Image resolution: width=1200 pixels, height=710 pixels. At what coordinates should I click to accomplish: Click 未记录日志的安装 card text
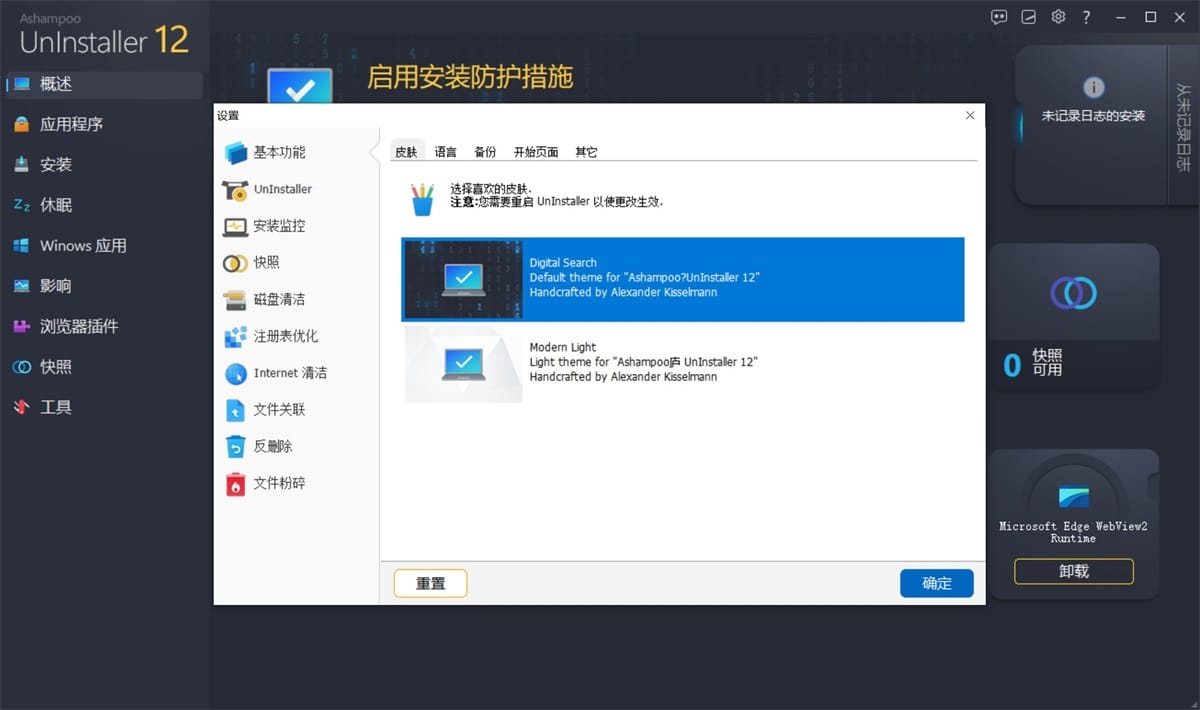[x=1093, y=116]
